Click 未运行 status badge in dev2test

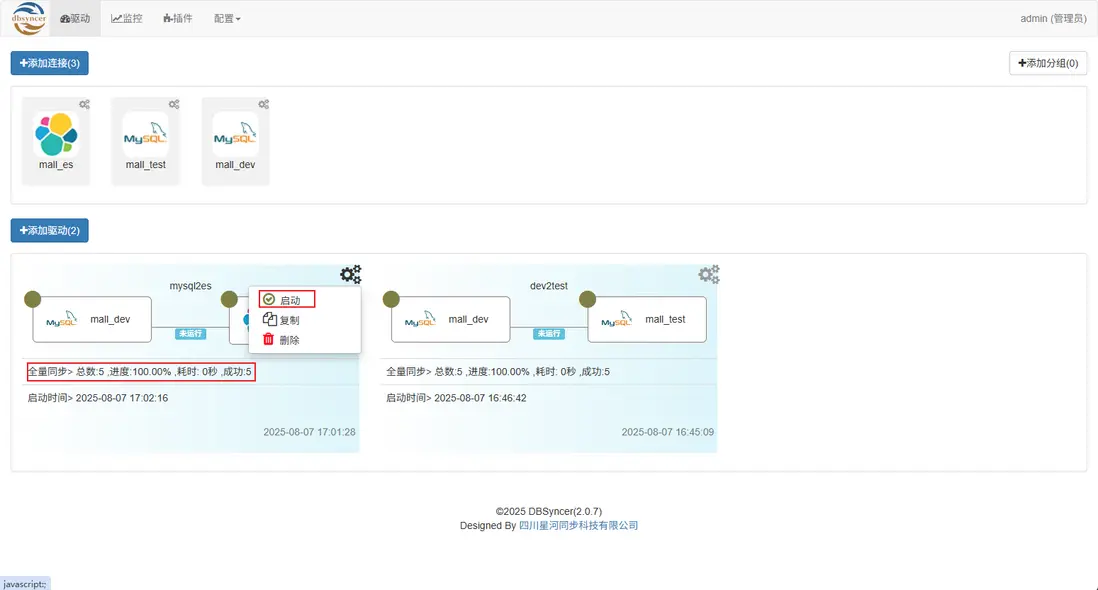pyautogui.click(x=548, y=334)
